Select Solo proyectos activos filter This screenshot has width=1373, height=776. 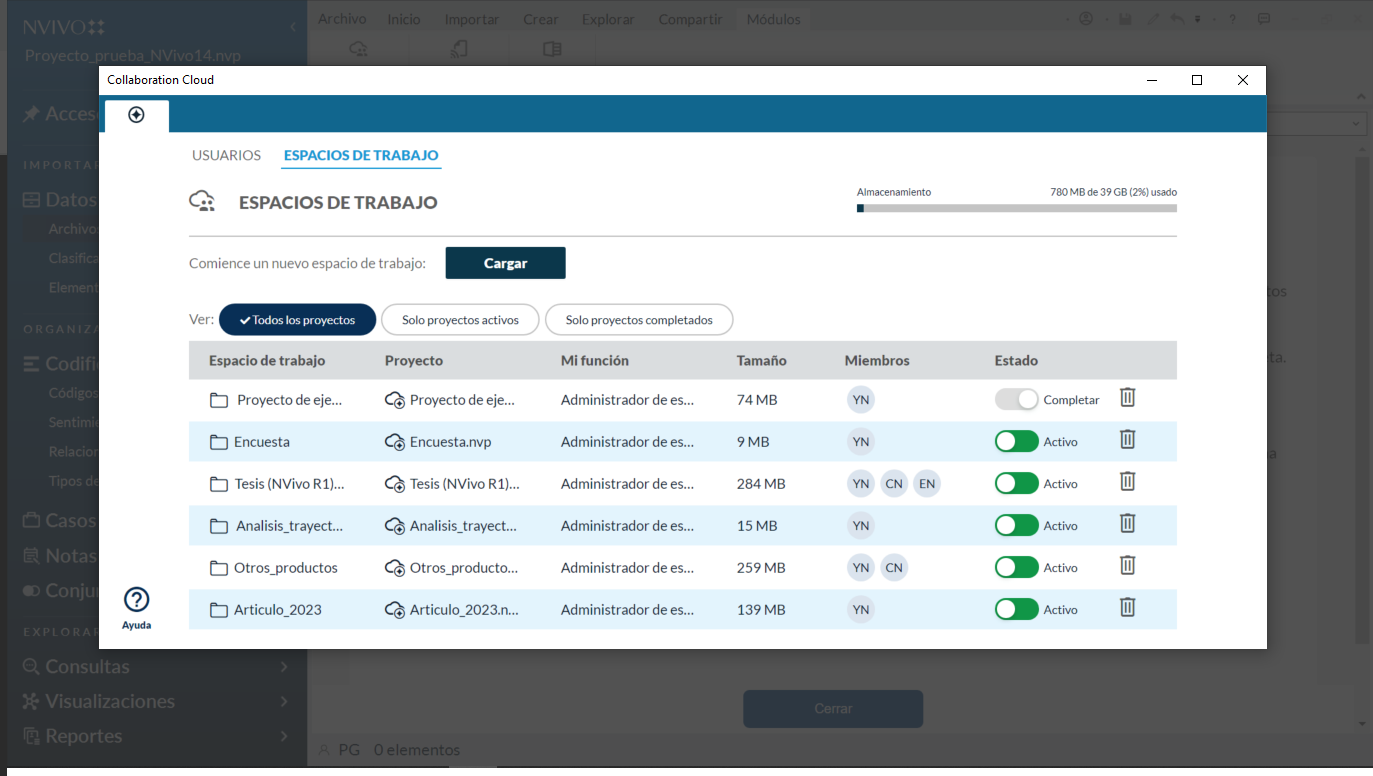coord(460,320)
